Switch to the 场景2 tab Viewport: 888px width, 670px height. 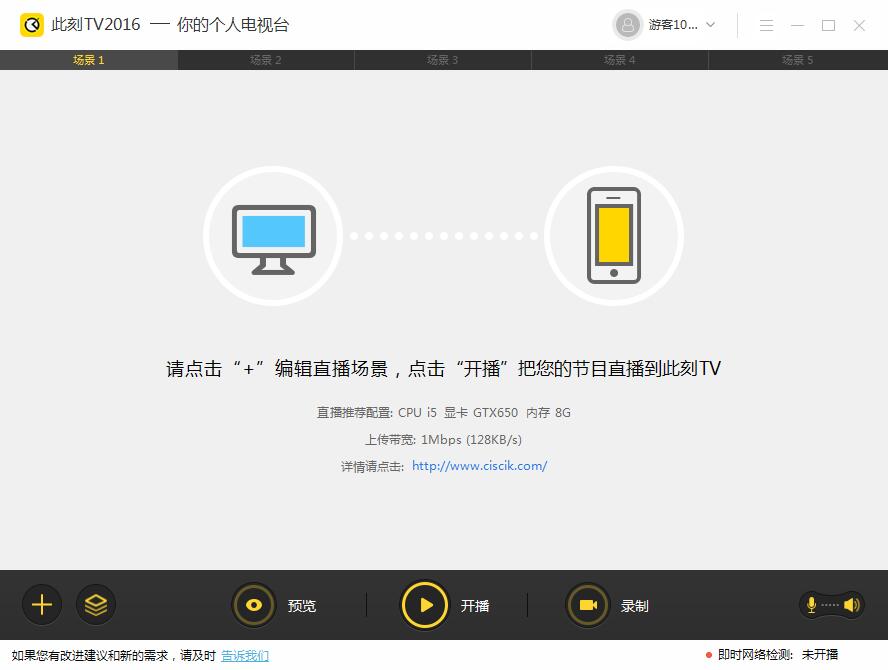(x=265, y=60)
